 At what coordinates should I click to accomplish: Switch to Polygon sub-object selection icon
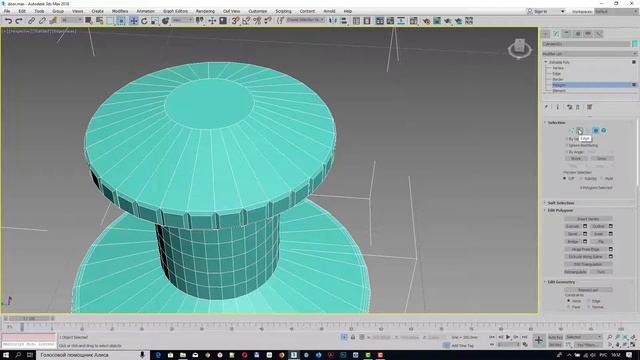pyautogui.click(x=596, y=131)
